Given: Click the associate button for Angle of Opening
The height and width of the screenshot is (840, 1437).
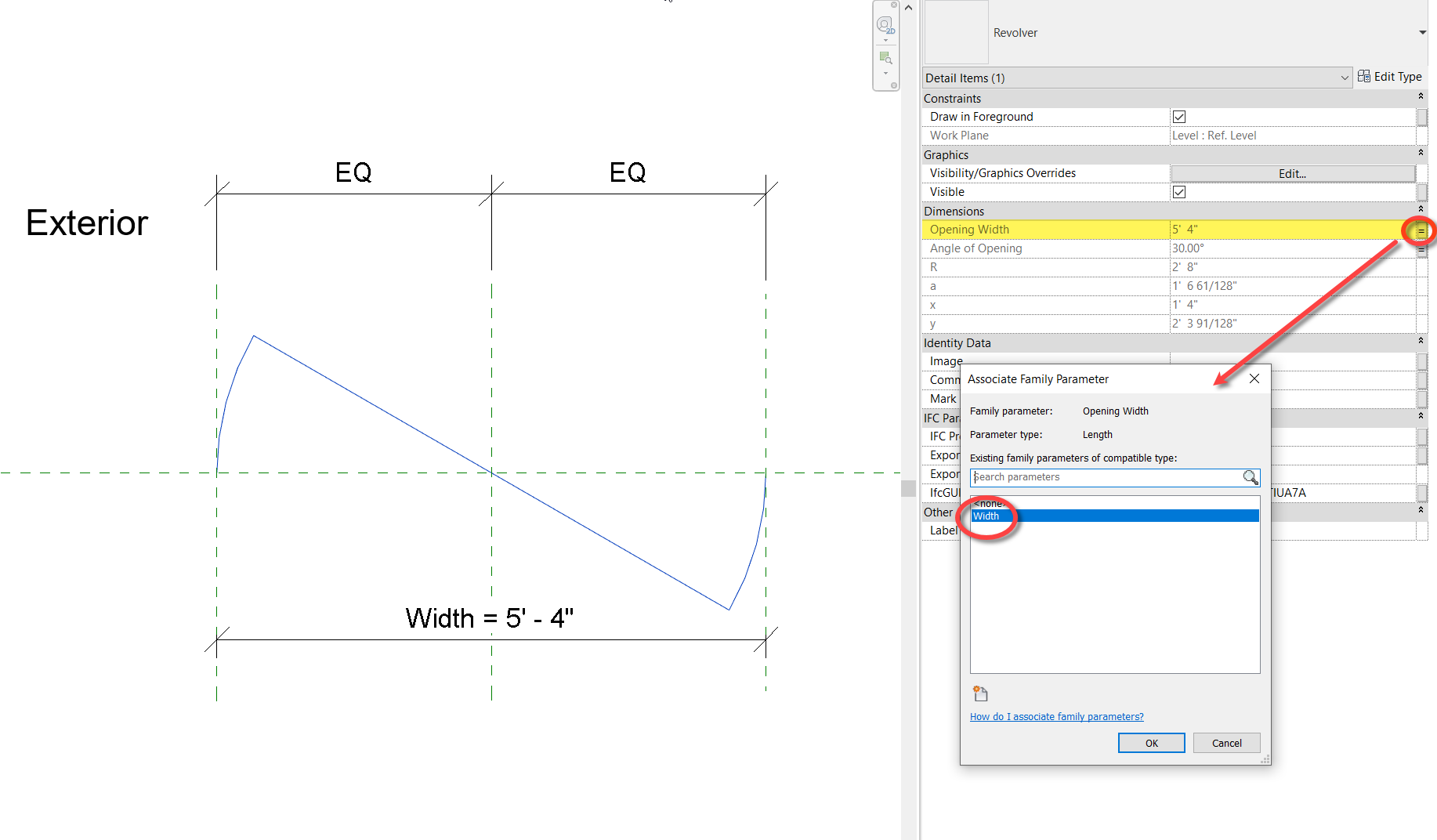Looking at the screenshot, I should pos(1422,250).
